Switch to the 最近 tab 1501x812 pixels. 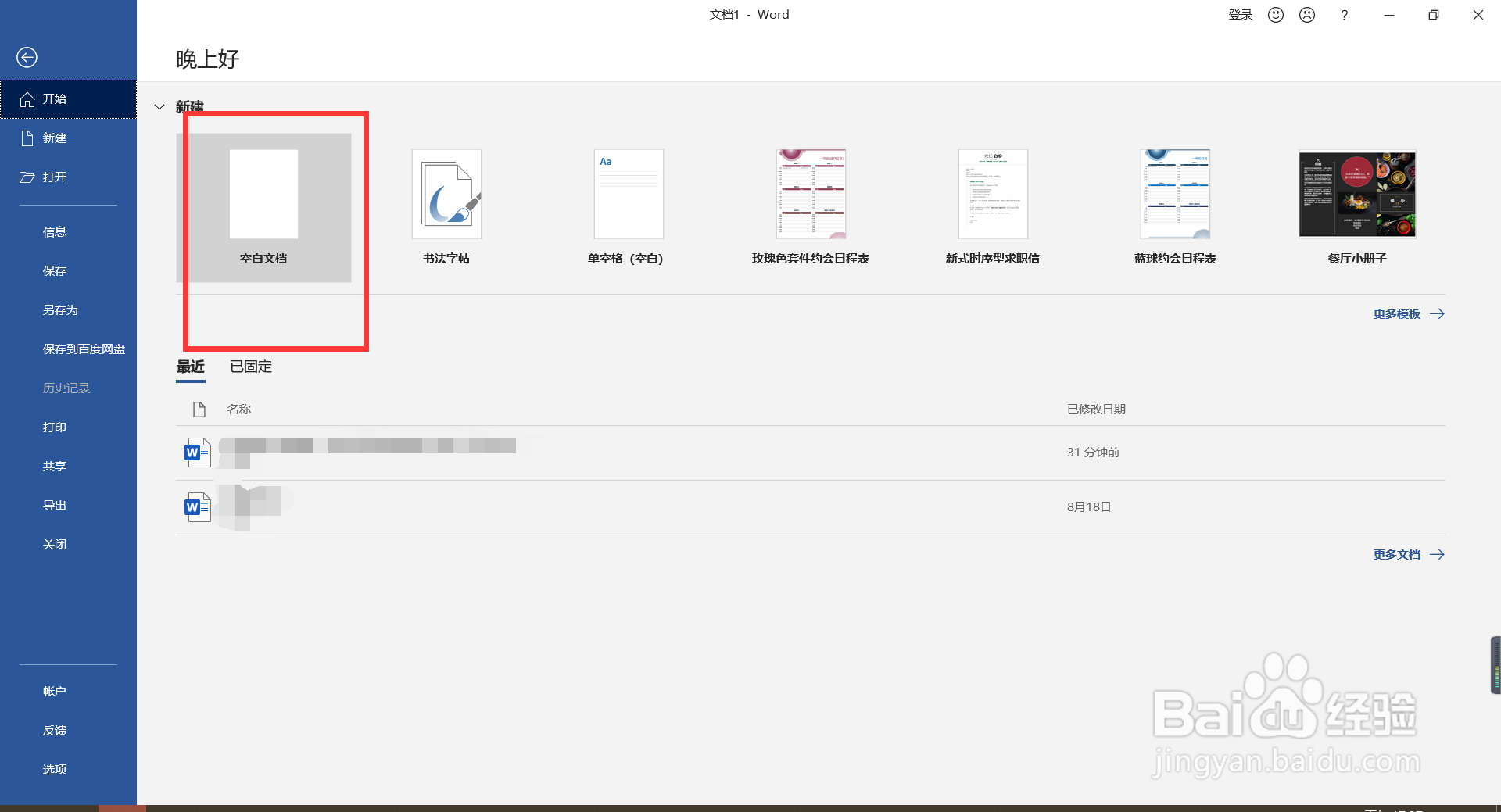191,367
